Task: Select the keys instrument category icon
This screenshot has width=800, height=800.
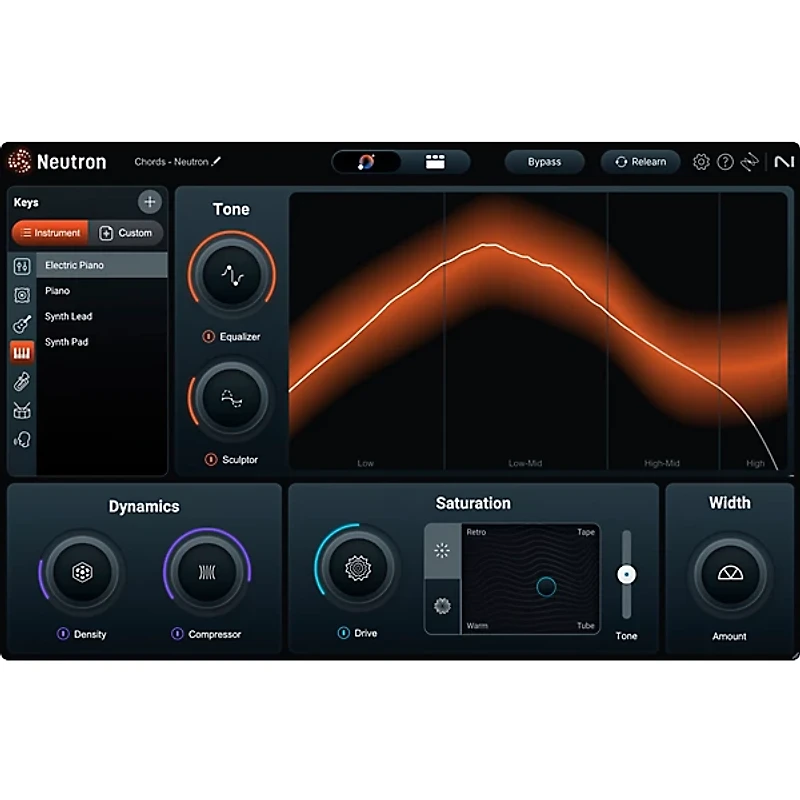Action: tap(22, 352)
